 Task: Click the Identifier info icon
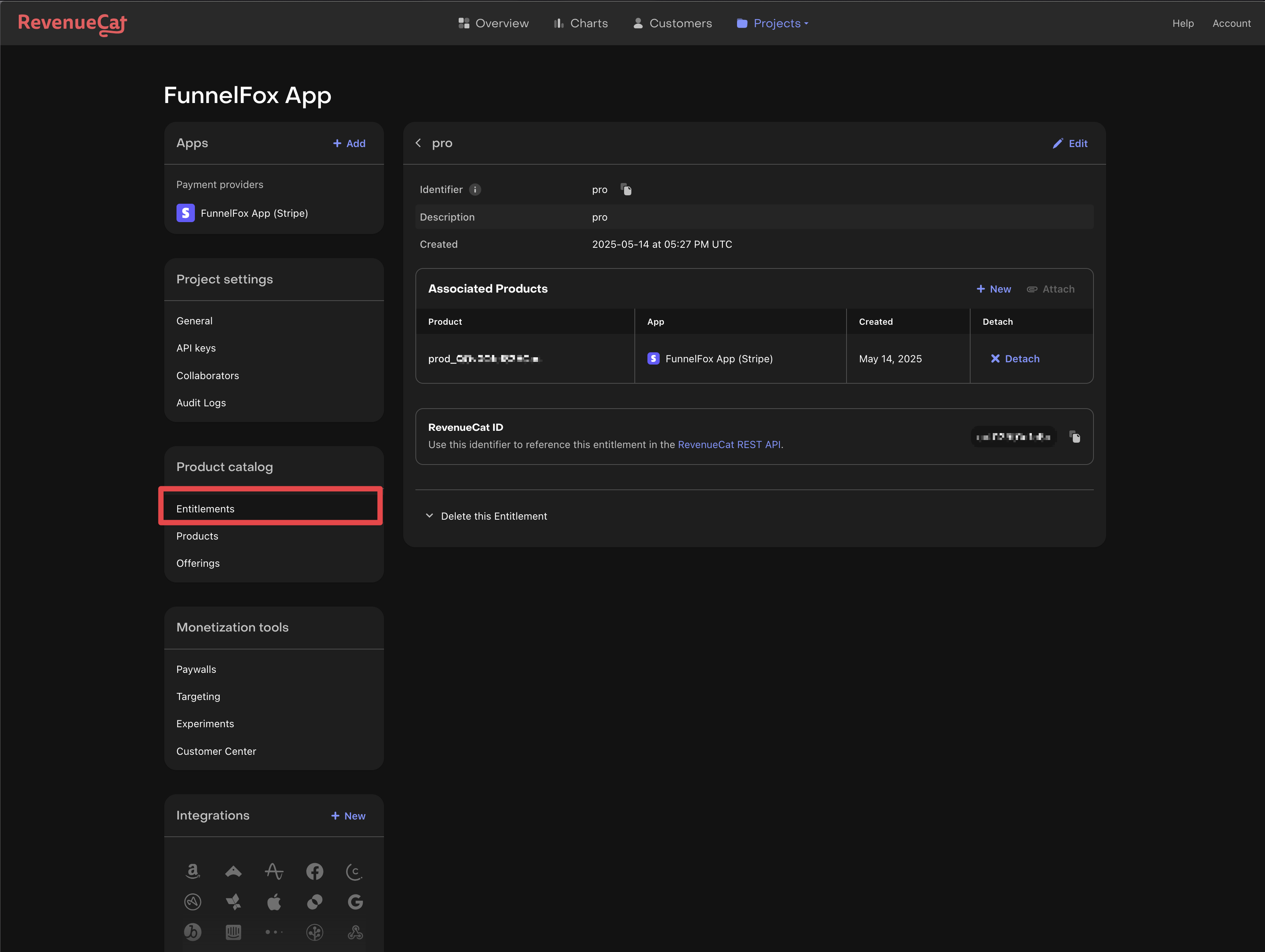click(475, 190)
